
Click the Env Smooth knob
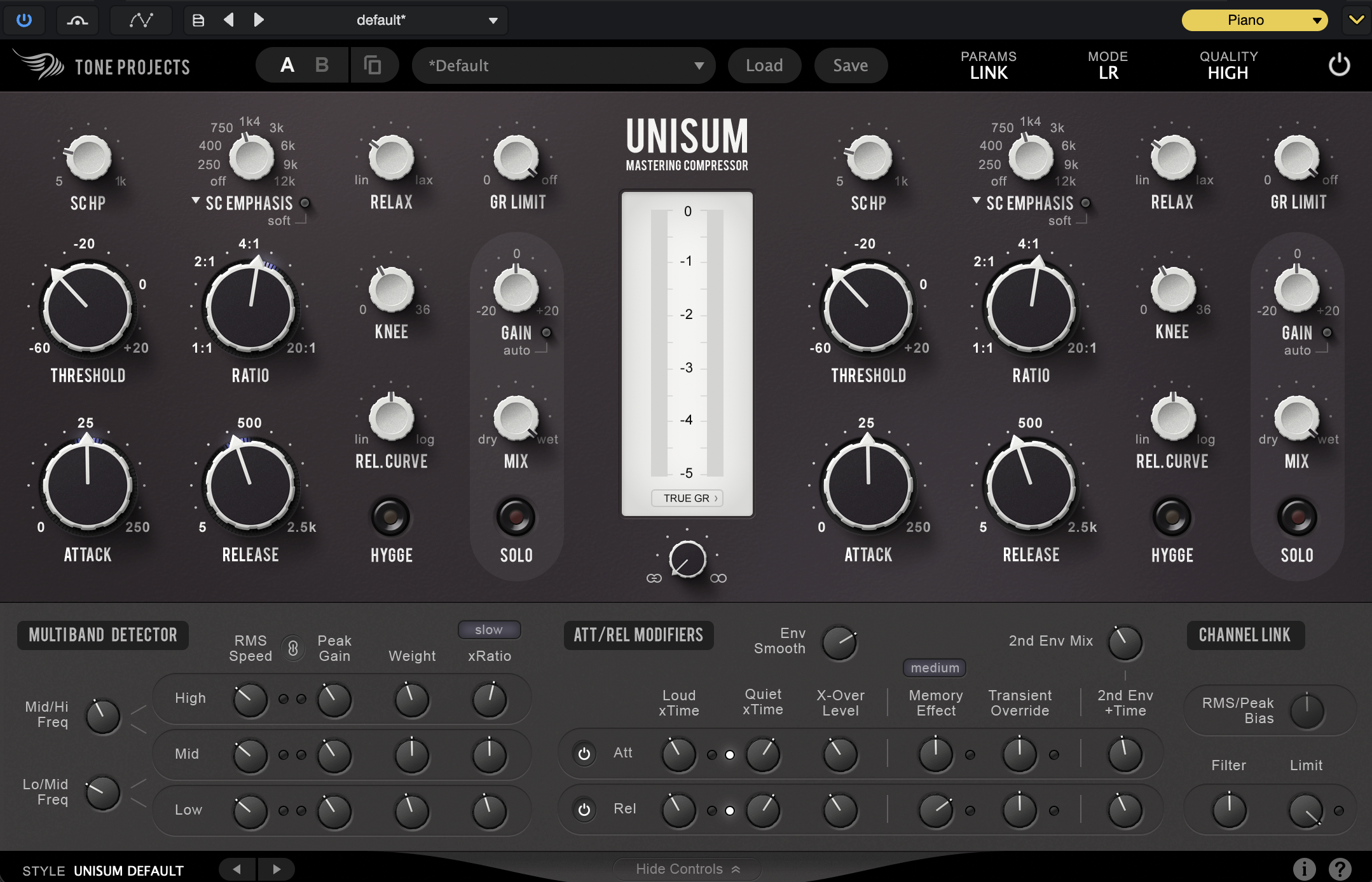839,643
